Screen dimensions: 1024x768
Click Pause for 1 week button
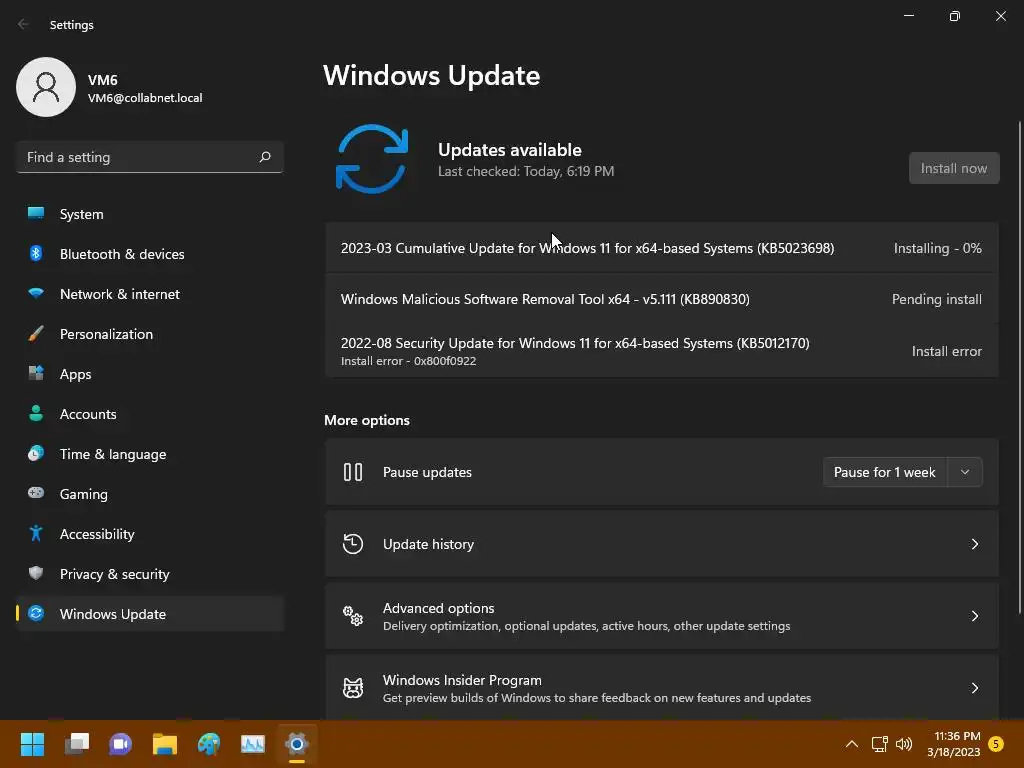pyautogui.click(x=884, y=472)
